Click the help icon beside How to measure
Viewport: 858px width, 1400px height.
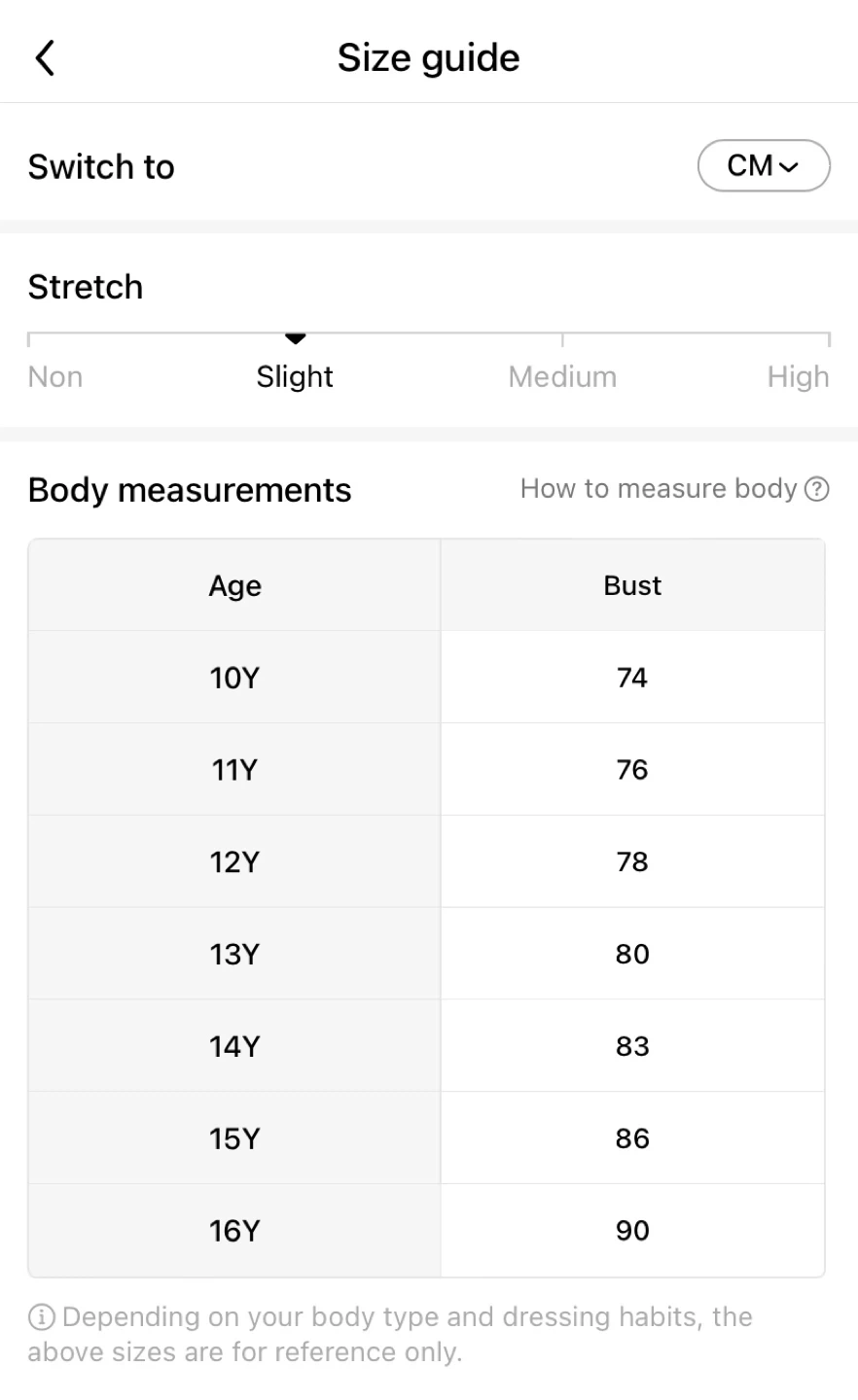coord(817,489)
